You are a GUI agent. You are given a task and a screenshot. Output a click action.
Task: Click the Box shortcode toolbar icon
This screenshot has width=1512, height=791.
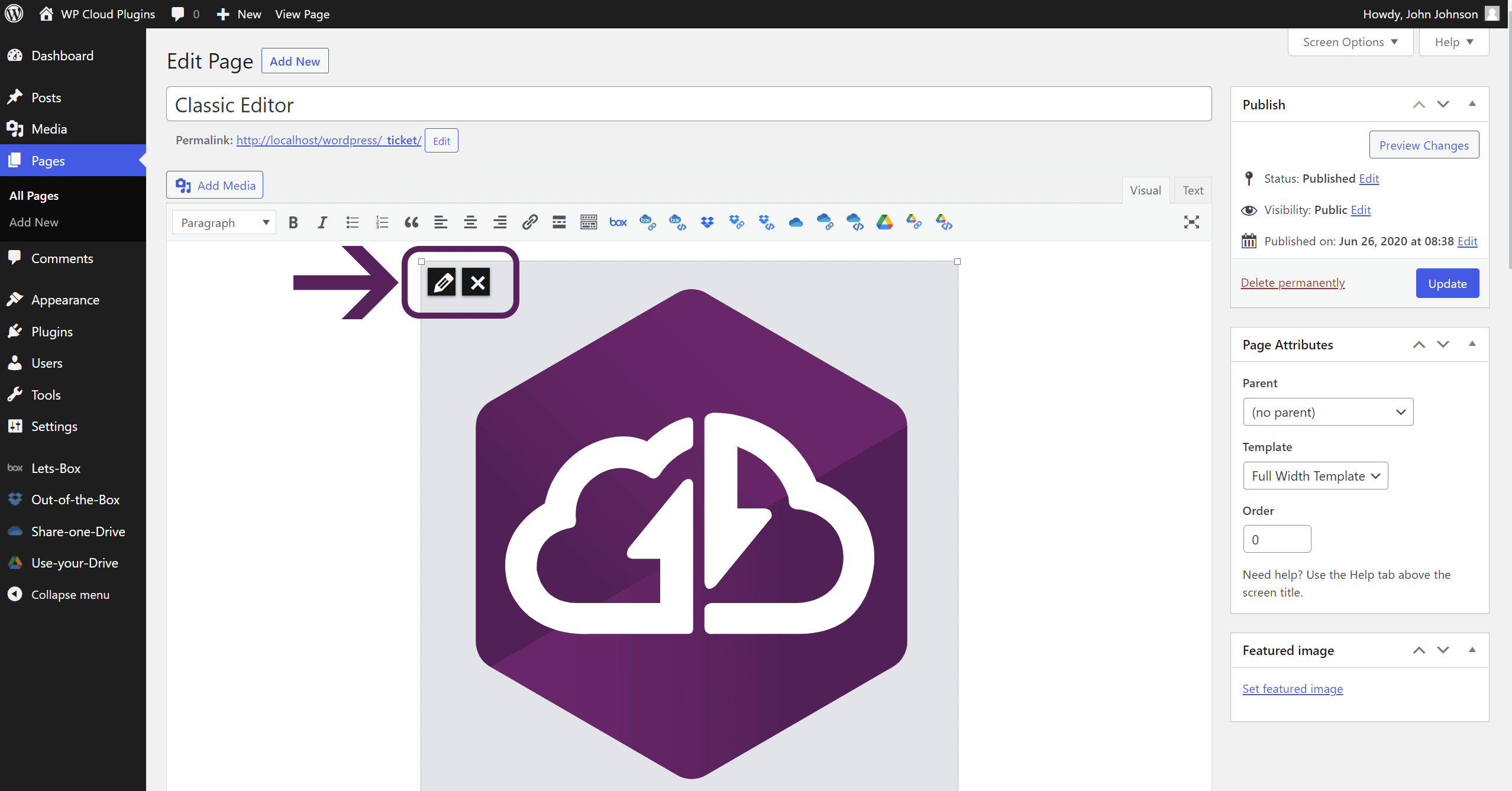tap(618, 222)
